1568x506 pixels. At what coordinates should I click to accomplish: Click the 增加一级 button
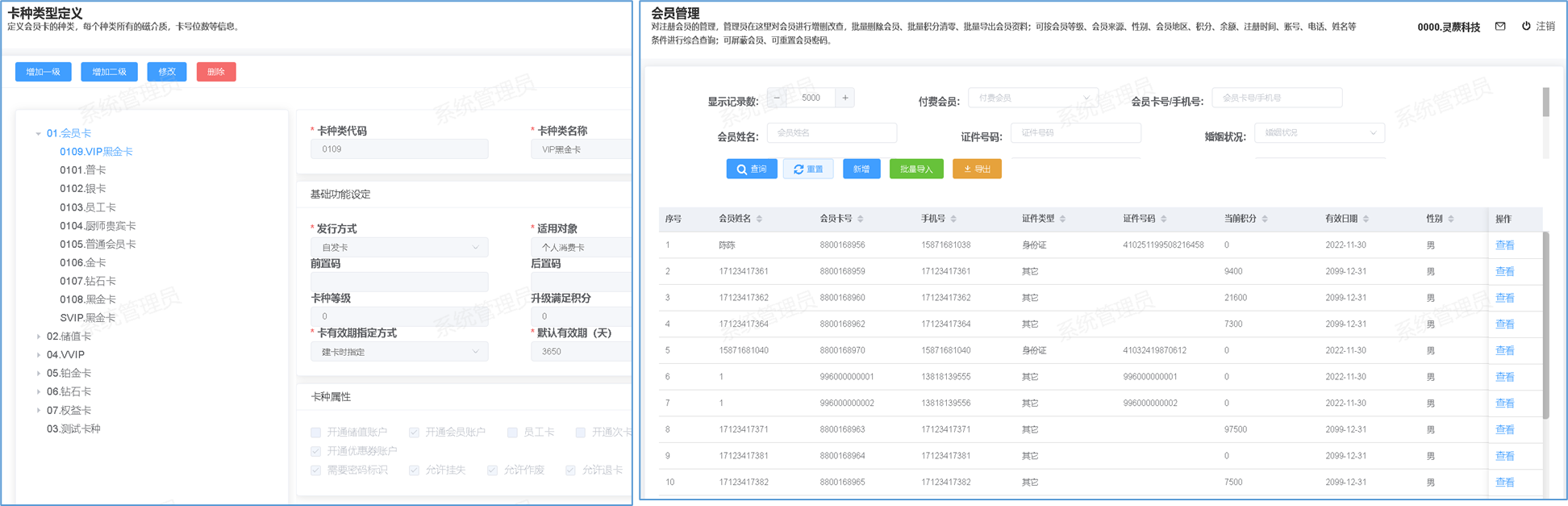[x=44, y=72]
